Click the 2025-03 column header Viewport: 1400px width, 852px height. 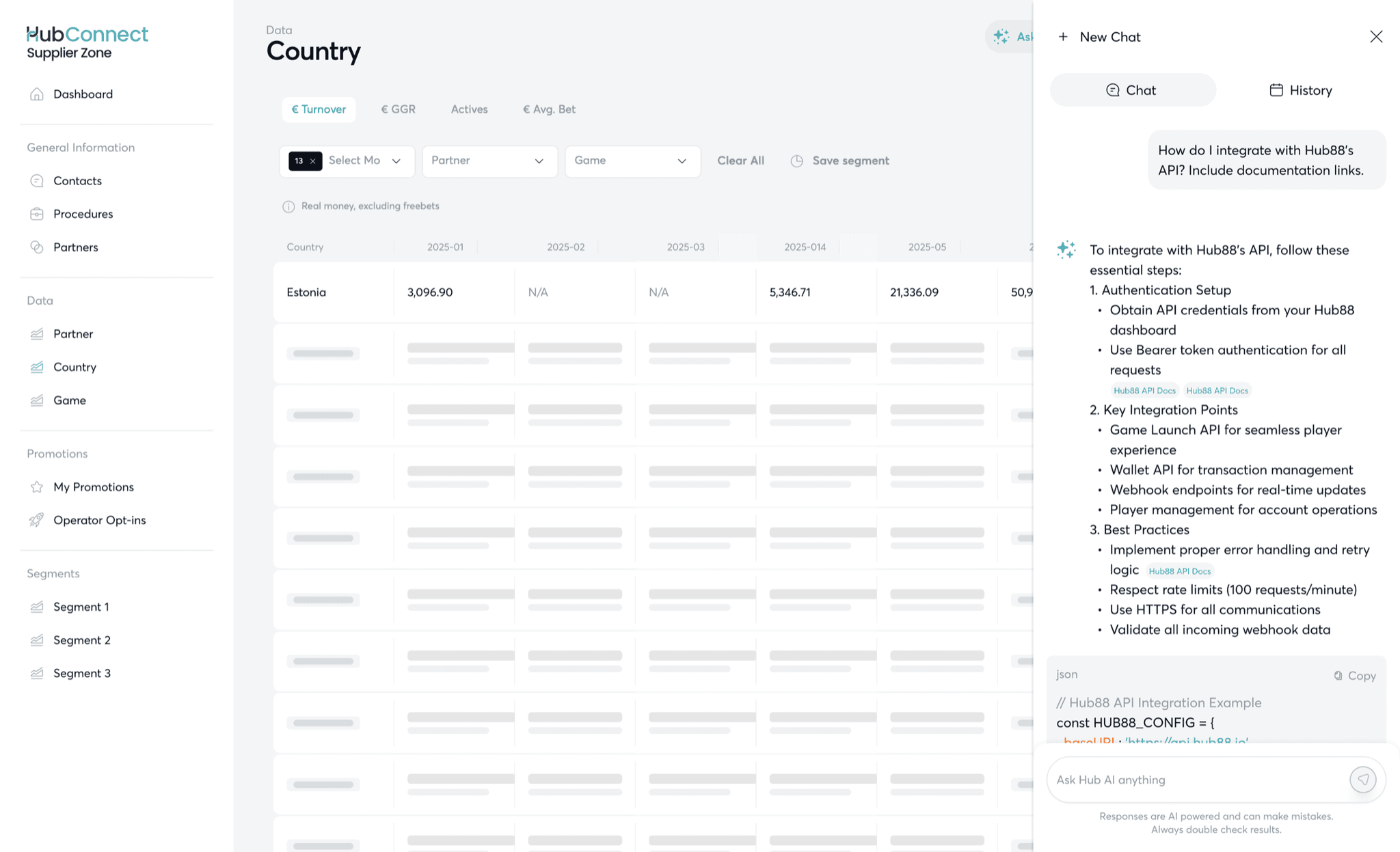686,247
